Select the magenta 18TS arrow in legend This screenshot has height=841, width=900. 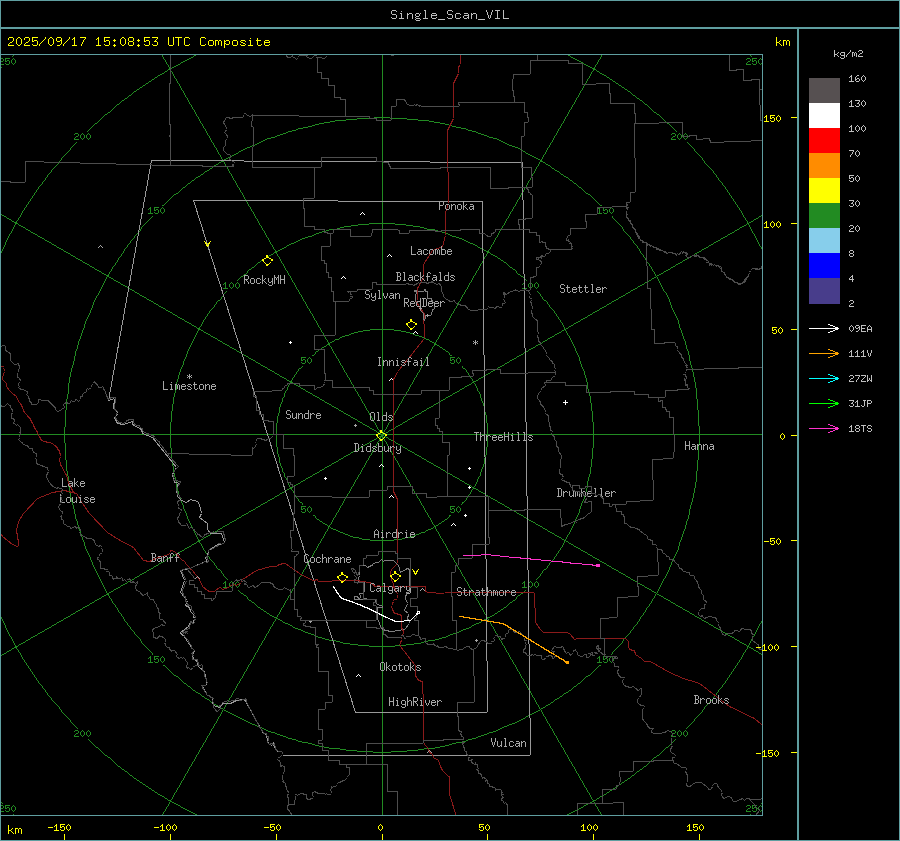point(824,428)
